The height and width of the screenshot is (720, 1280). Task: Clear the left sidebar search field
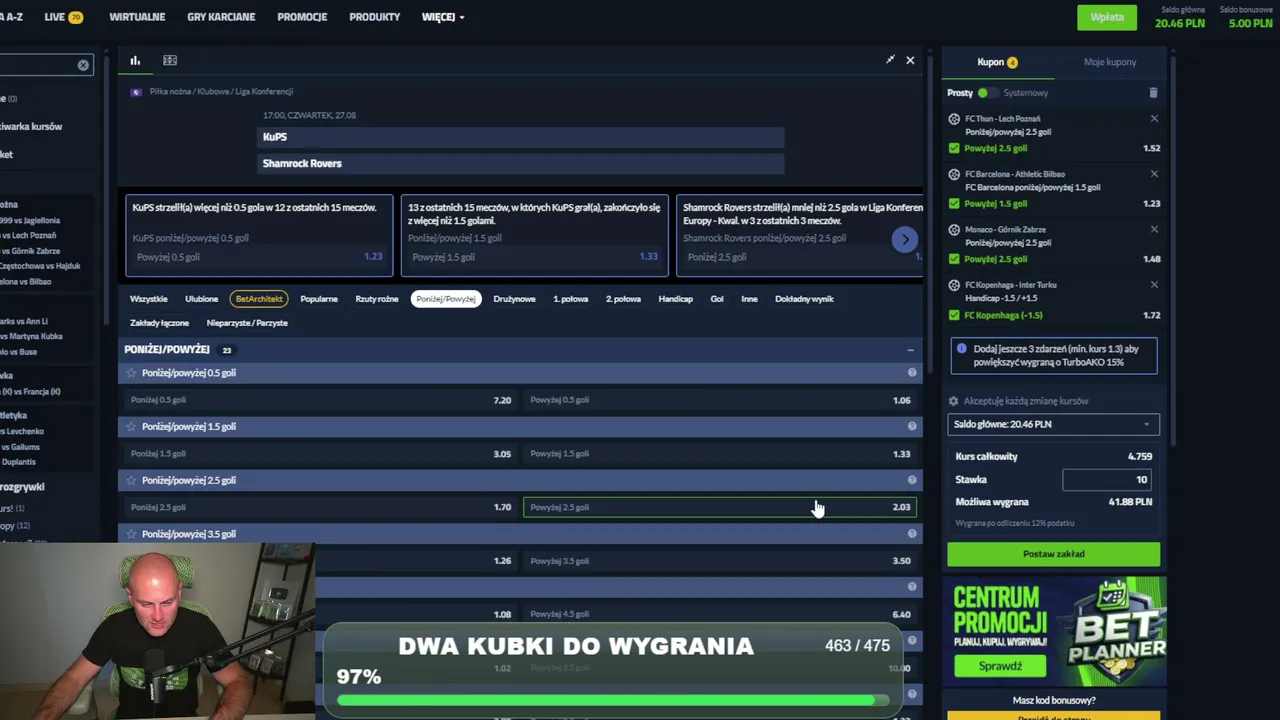point(83,66)
